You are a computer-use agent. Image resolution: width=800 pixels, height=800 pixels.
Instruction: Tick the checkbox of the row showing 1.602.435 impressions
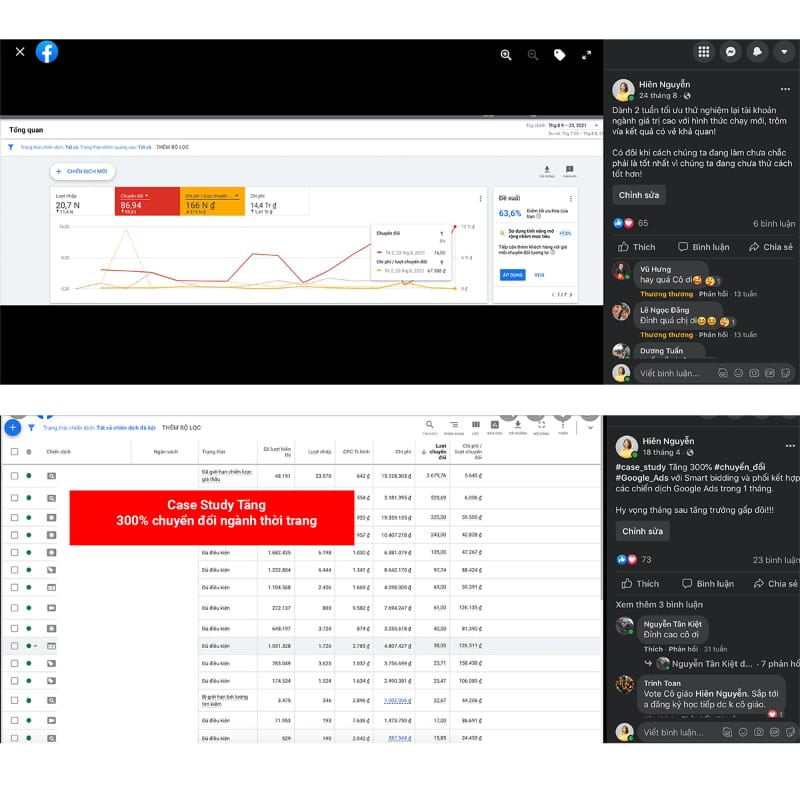click(14, 552)
